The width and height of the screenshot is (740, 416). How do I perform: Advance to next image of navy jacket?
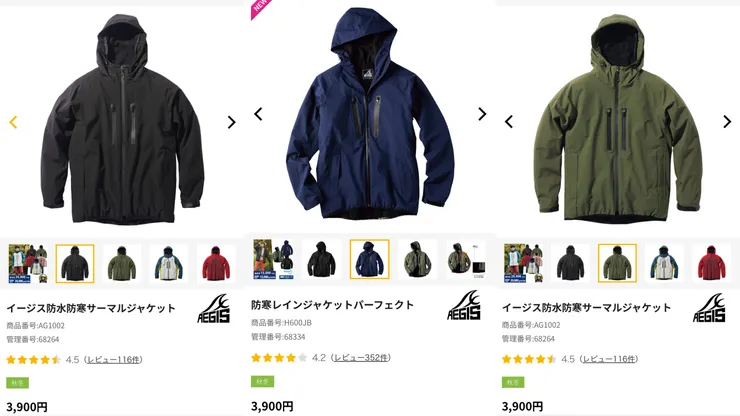pyautogui.click(x=482, y=114)
